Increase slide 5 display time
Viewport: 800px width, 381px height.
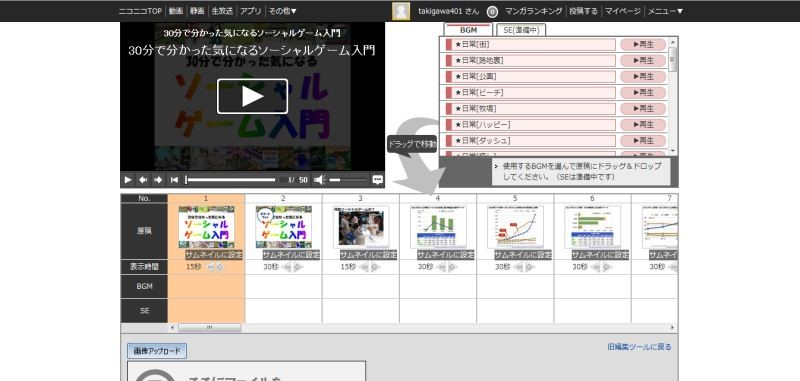point(529,267)
